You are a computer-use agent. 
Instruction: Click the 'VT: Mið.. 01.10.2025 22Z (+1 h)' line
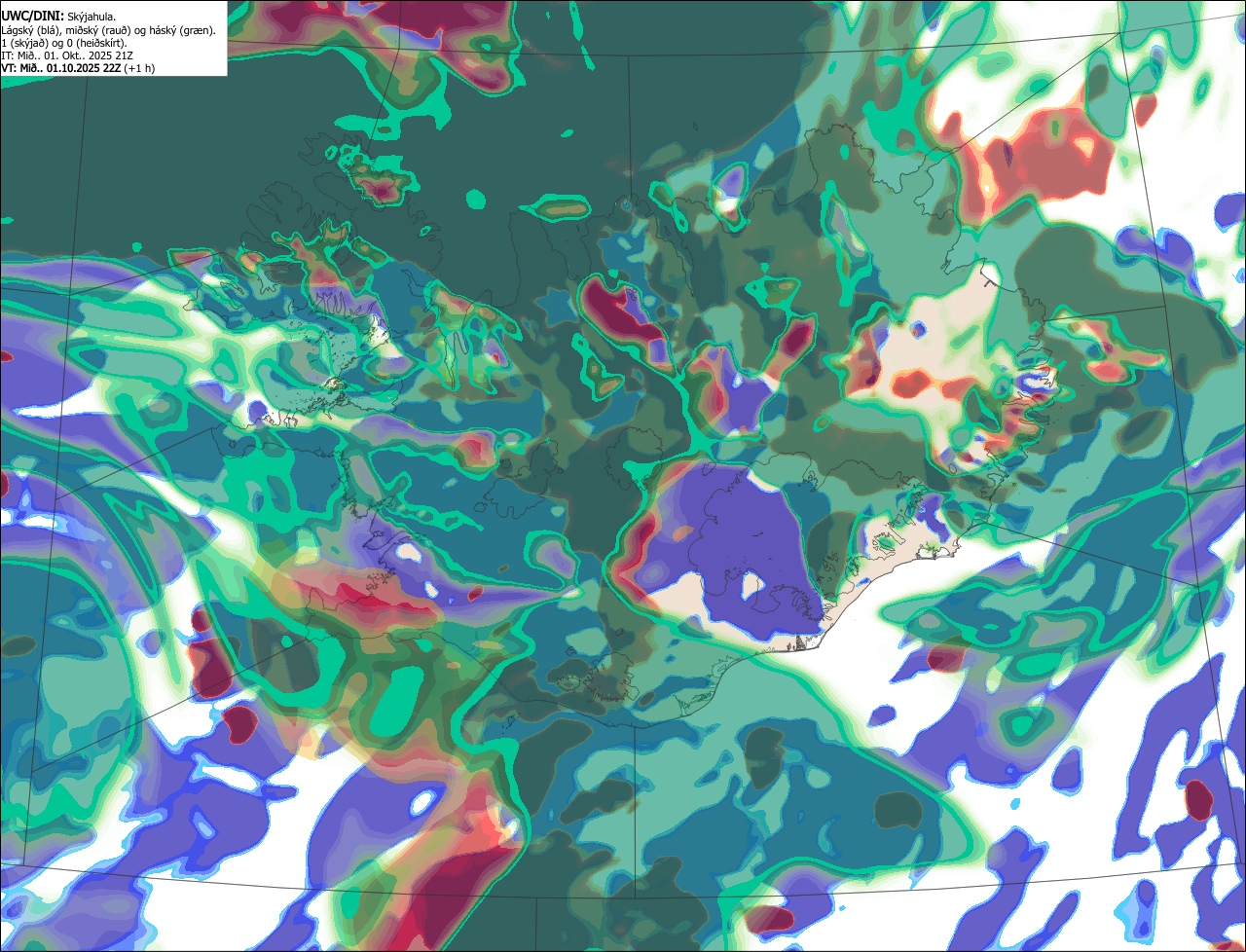[78, 68]
